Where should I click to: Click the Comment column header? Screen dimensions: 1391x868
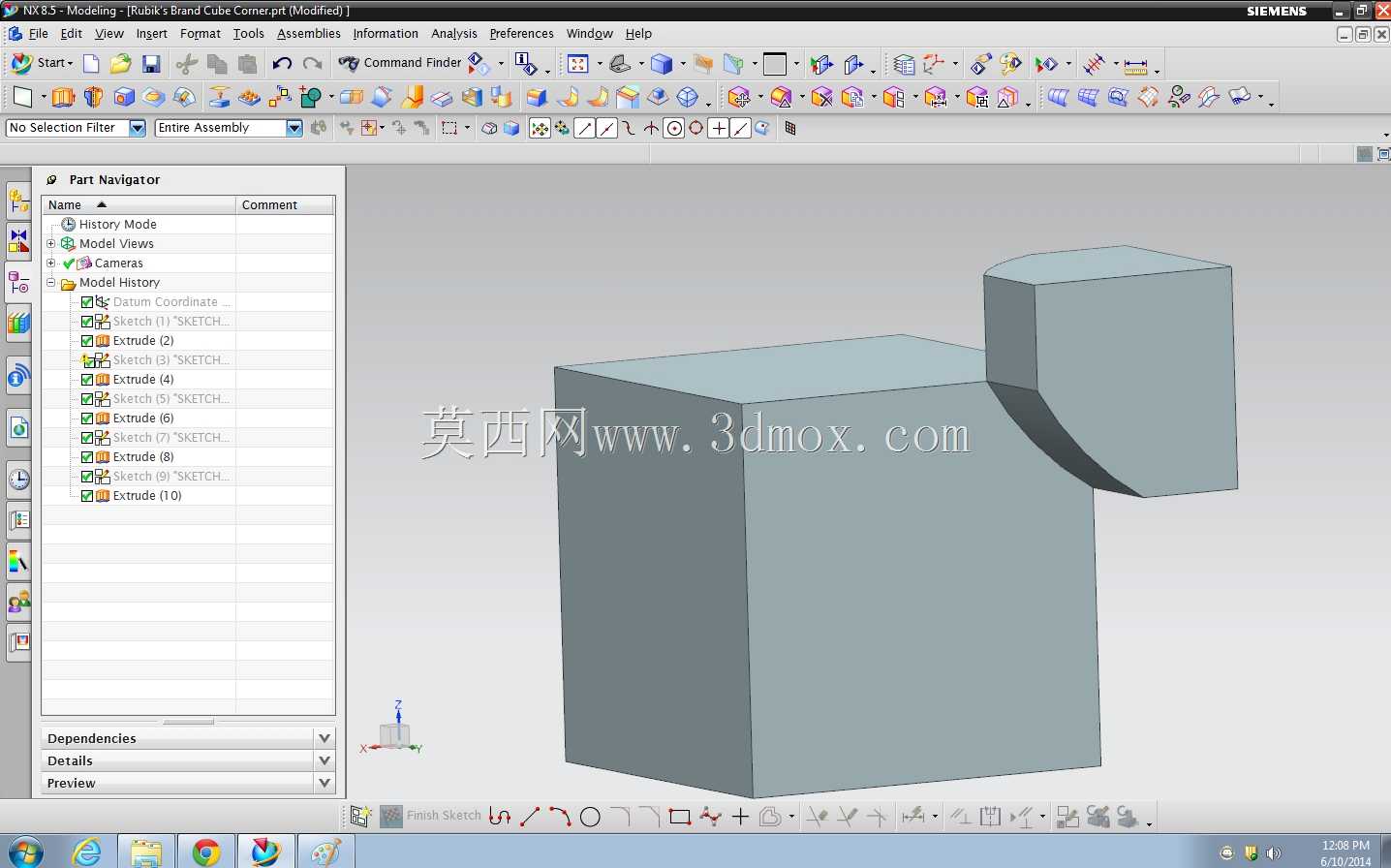point(286,205)
